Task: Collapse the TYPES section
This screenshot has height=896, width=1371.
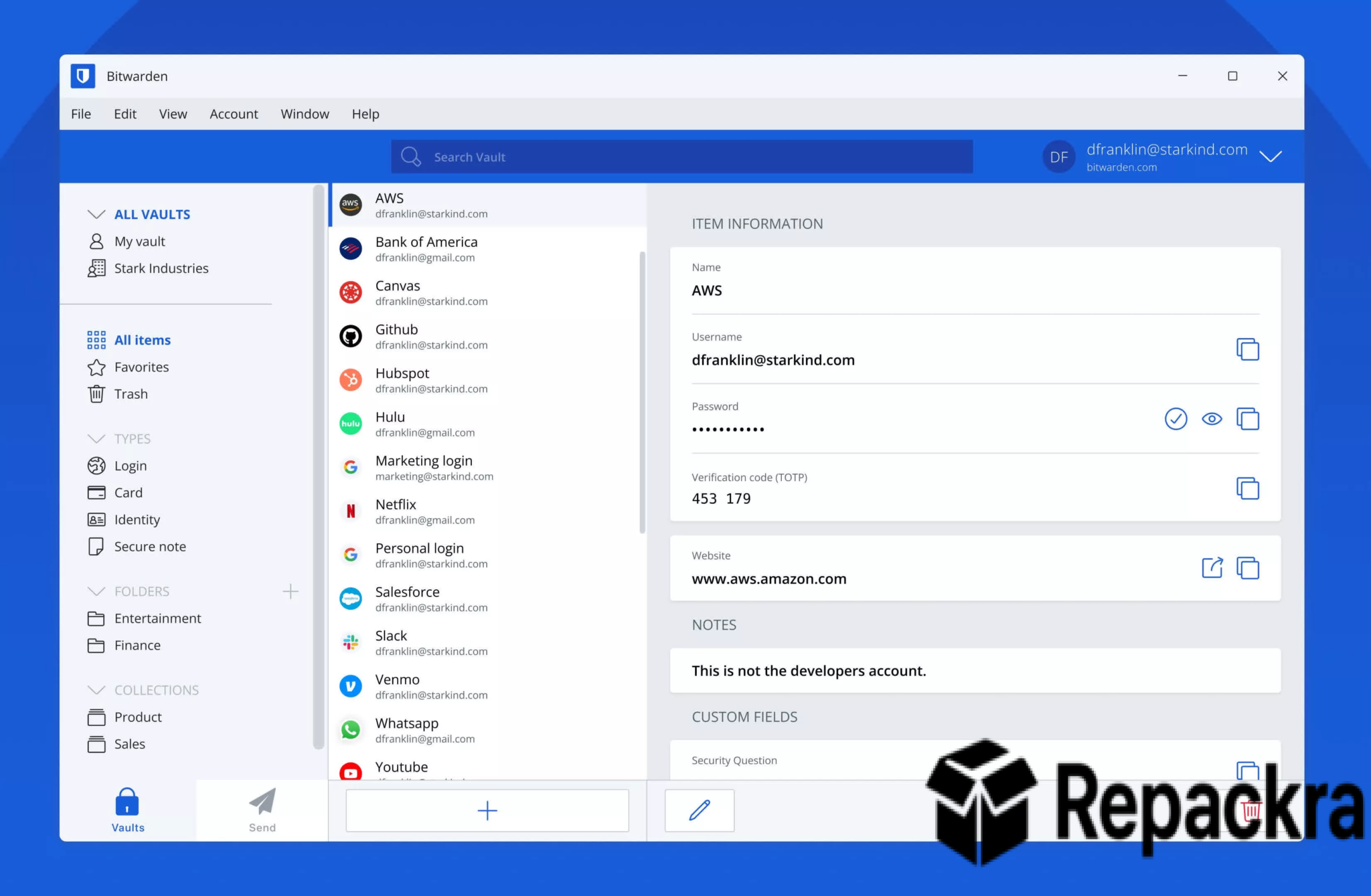Action: pyautogui.click(x=96, y=439)
